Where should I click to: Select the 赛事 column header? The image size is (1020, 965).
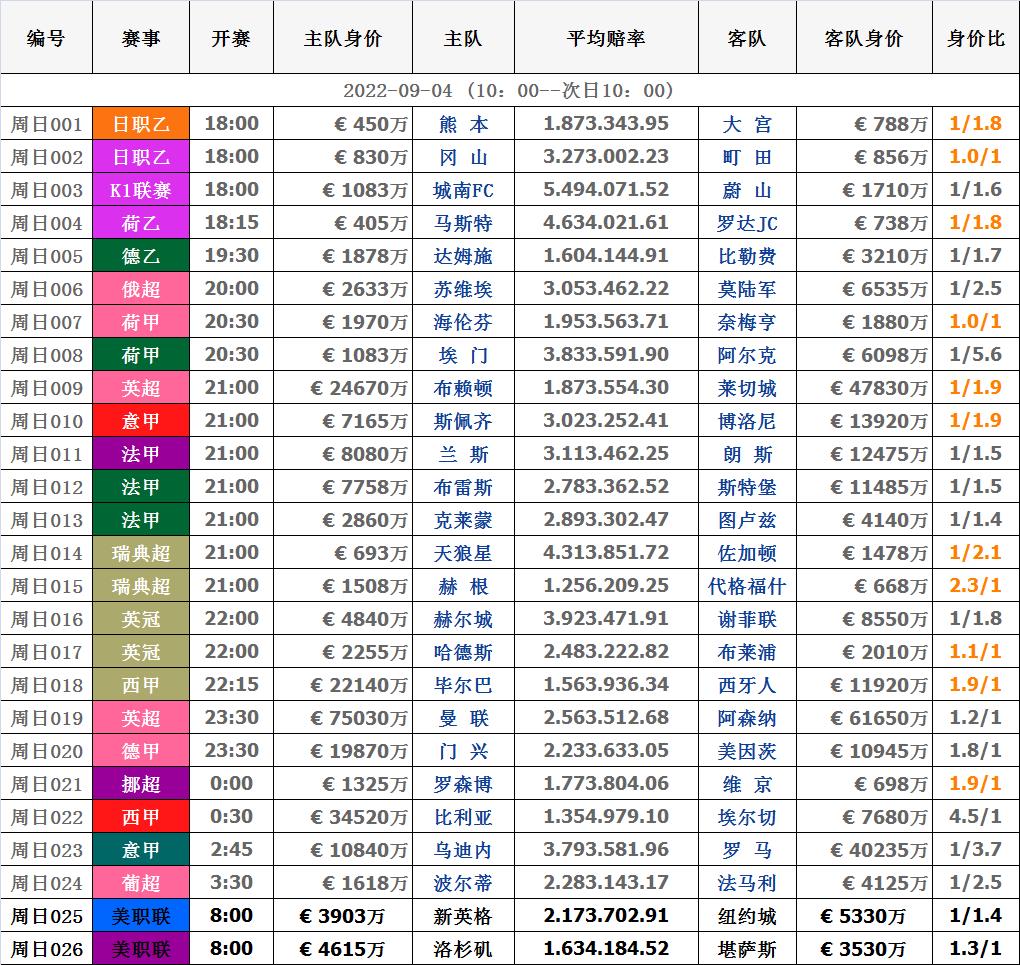coord(141,38)
